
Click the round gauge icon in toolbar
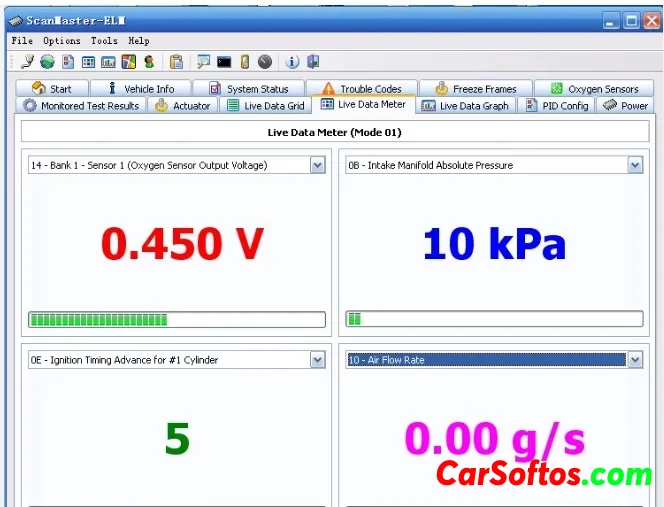[264, 62]
